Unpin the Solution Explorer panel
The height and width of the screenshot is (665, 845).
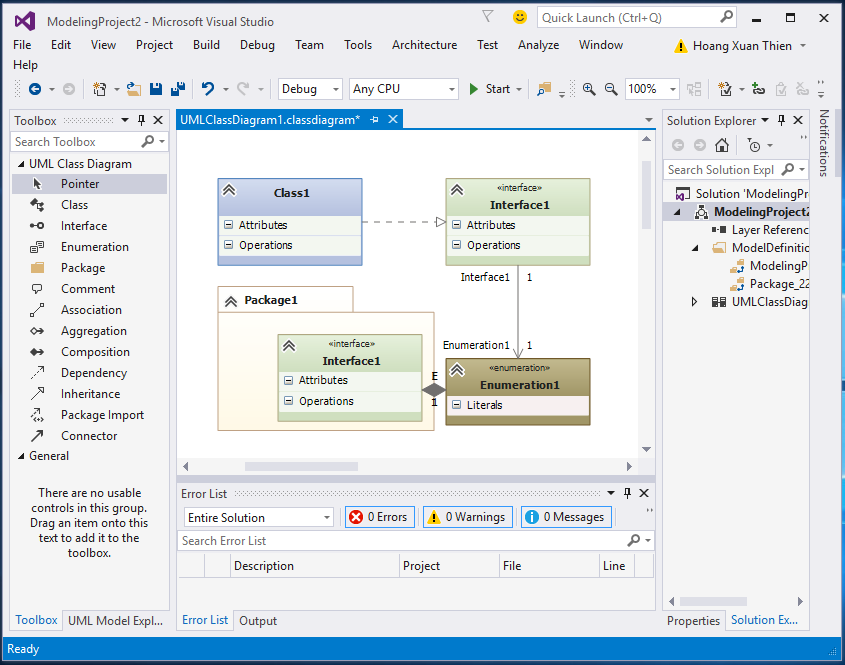pyautogui.click(x=781, y=120)
